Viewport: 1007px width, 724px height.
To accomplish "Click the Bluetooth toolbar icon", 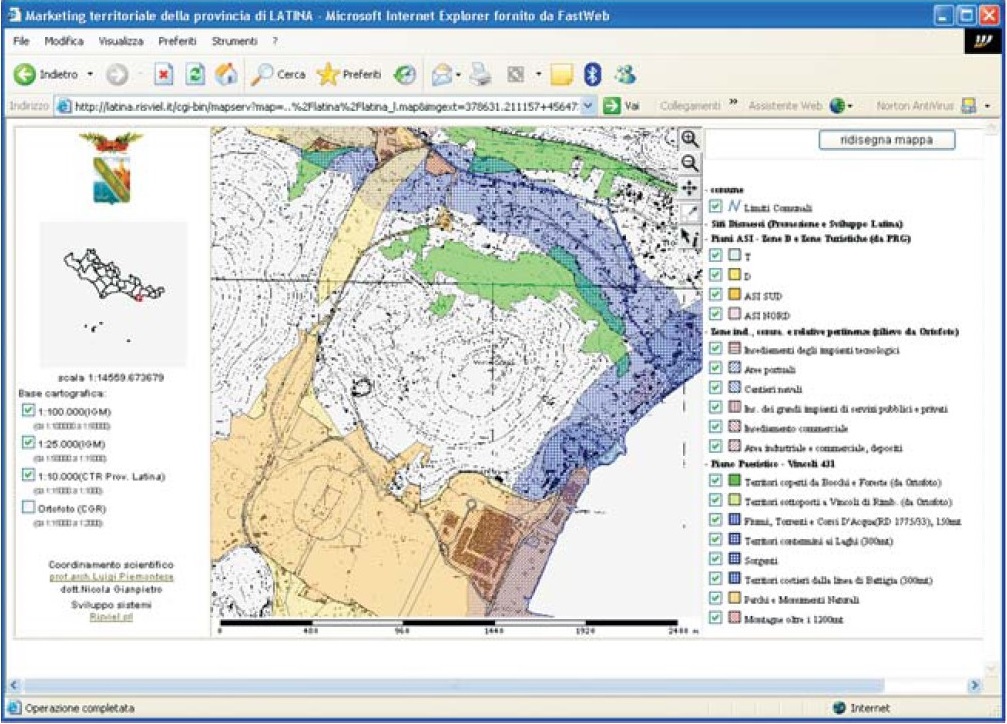I will coord(592,75).
